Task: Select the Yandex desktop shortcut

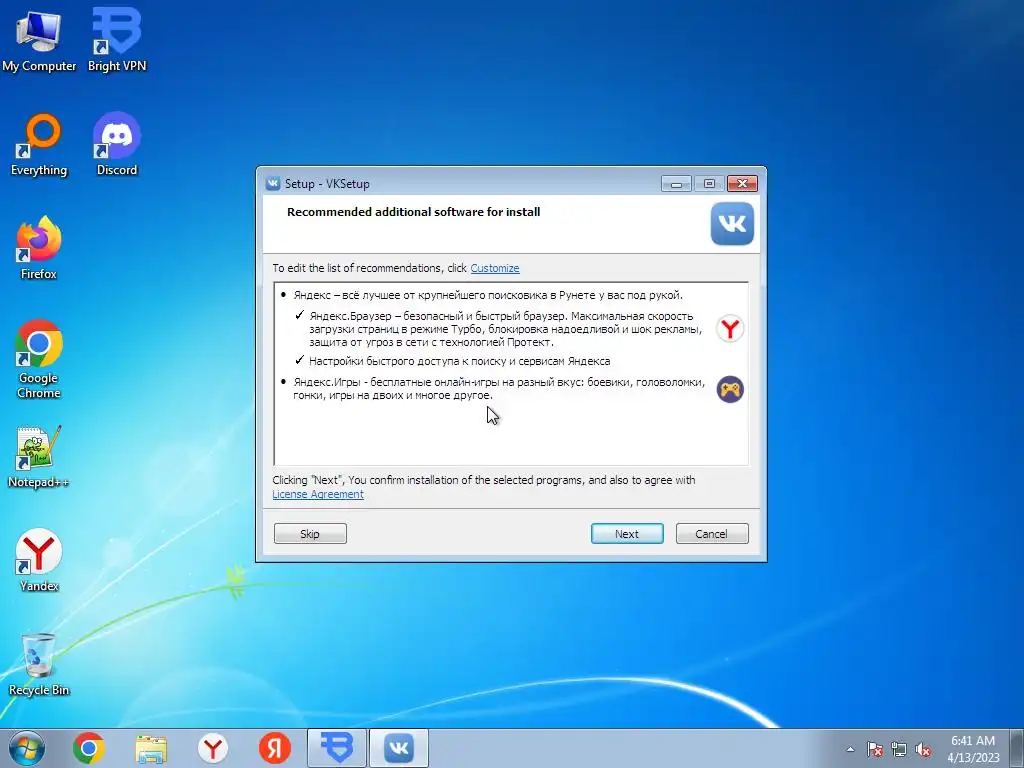Action: pos(39,560)
